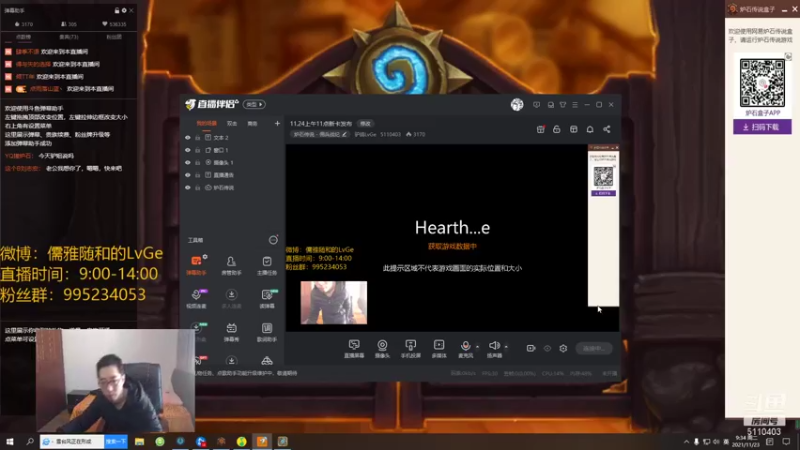This screenshot has height=450, width=800.
Task: Click the taskbar search input field
Action: click(x=72, y=441)
